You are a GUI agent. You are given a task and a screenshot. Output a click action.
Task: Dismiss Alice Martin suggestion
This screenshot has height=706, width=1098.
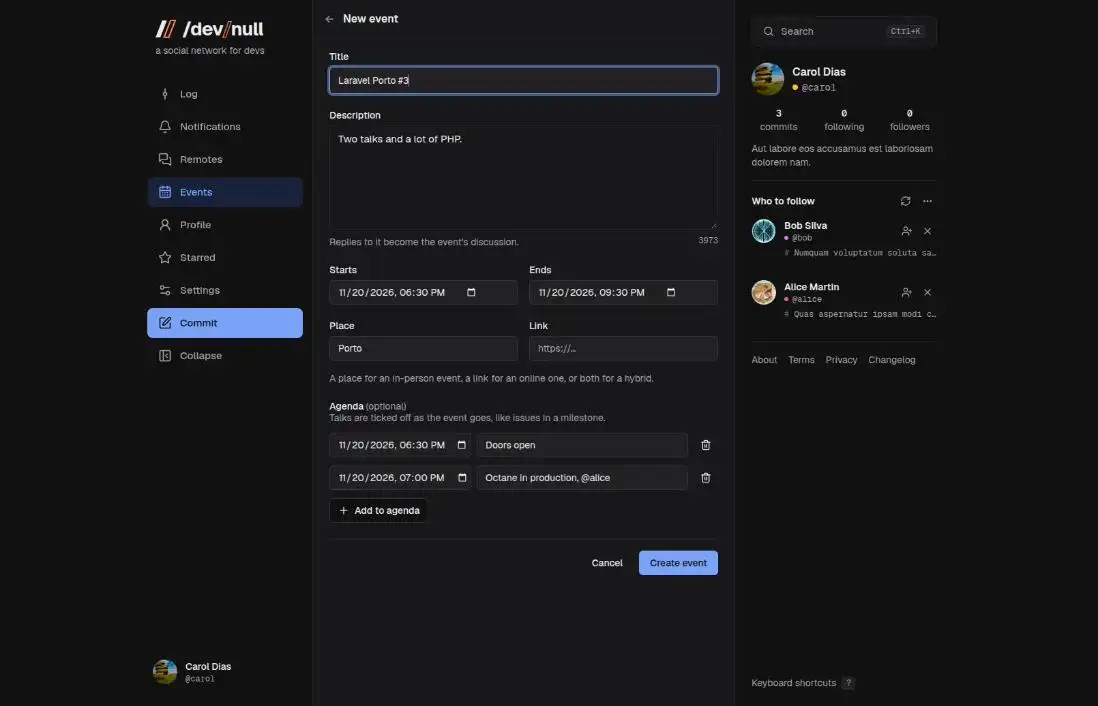[x=927, y=293]
